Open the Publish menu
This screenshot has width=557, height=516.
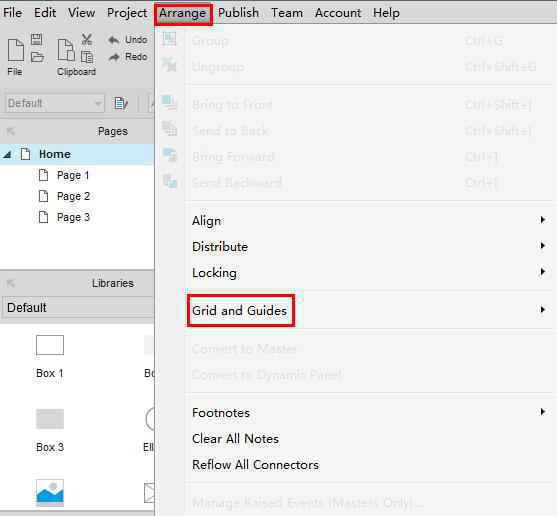tap(238, 13)
